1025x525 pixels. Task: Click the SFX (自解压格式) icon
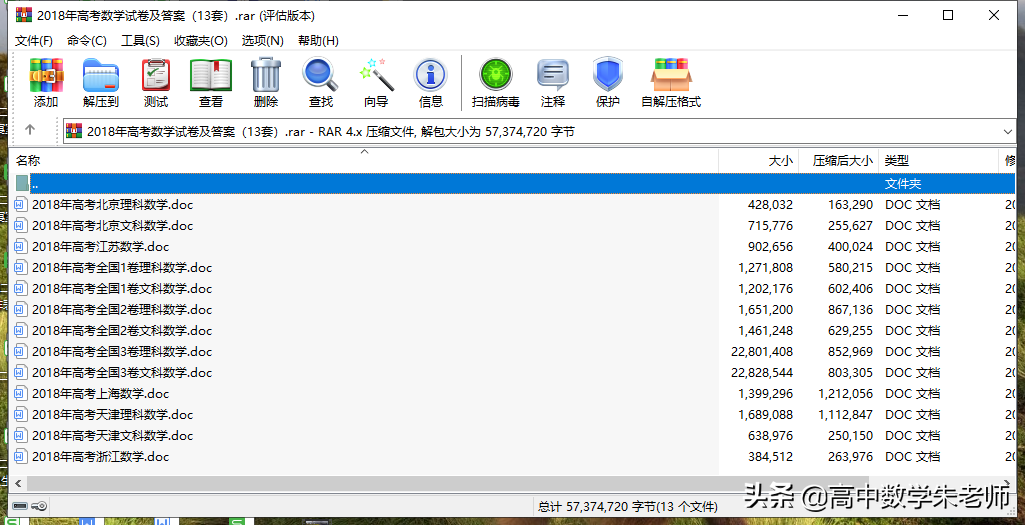click(x=671, y=82)
